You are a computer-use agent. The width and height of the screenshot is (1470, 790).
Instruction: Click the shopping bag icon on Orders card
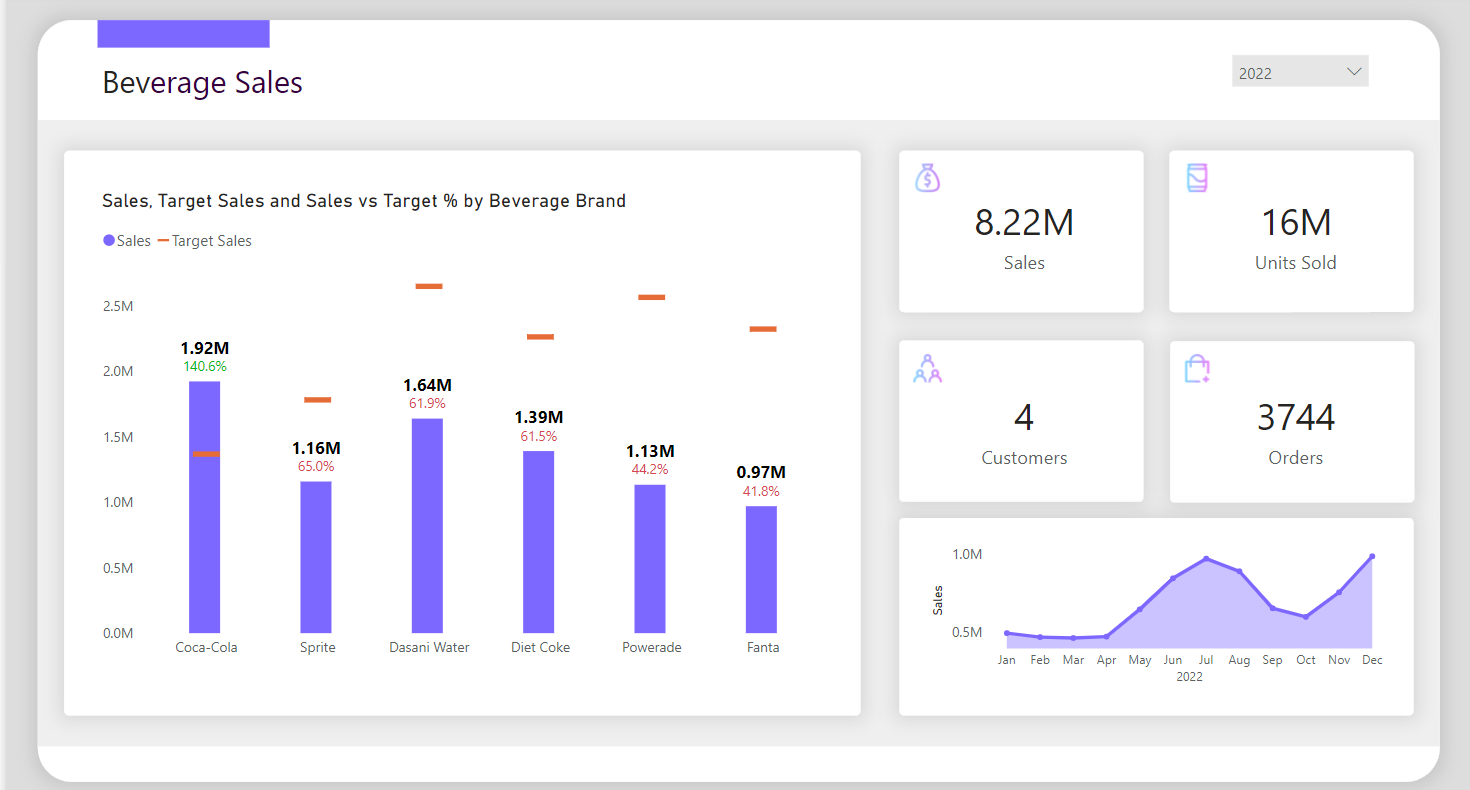(x=1197, y=369)
